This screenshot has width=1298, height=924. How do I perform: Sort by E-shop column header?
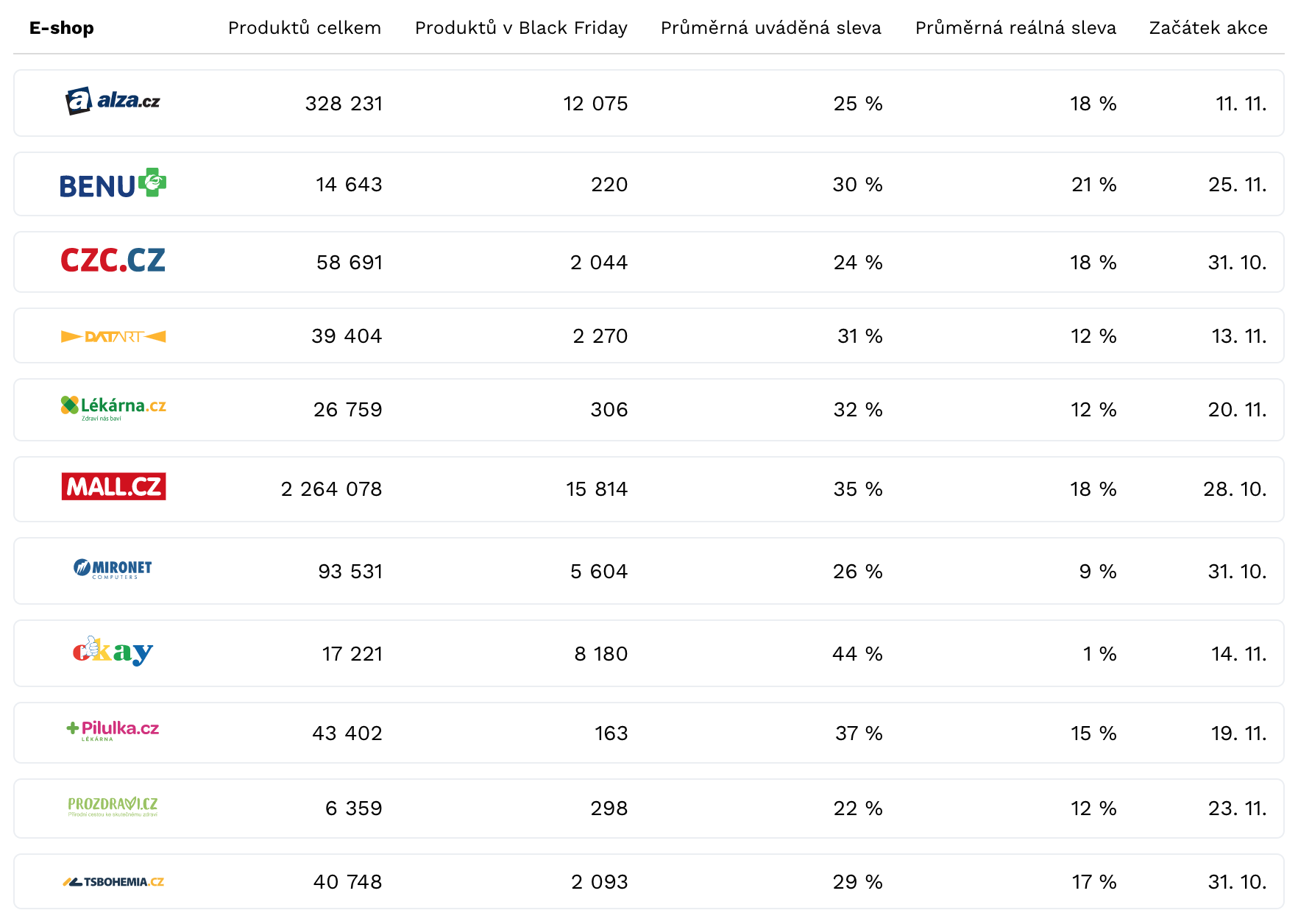[x=62, y=28]
